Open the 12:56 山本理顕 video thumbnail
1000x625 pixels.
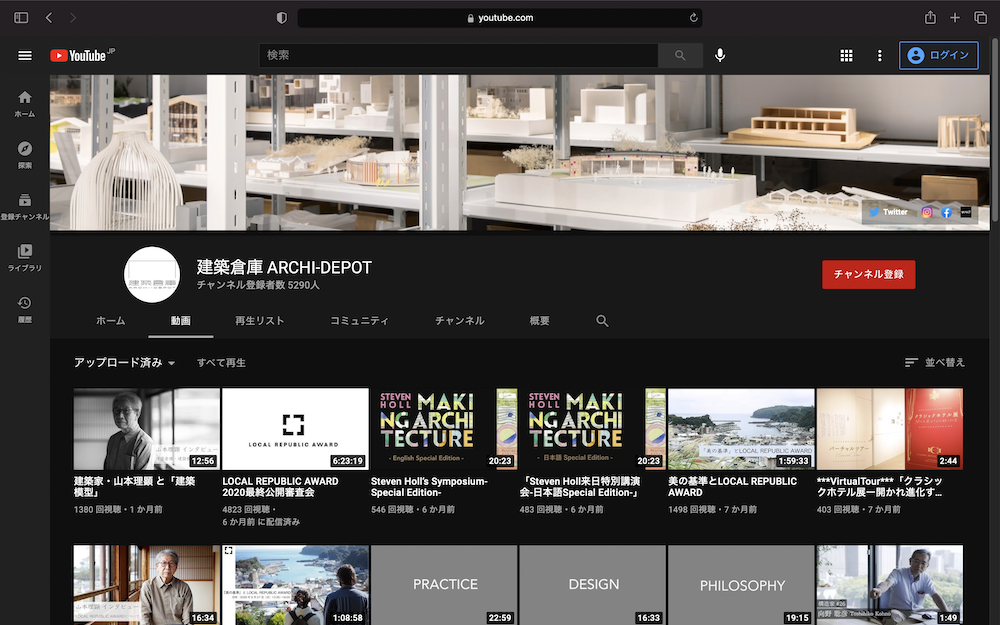click(x=147, y=429)
